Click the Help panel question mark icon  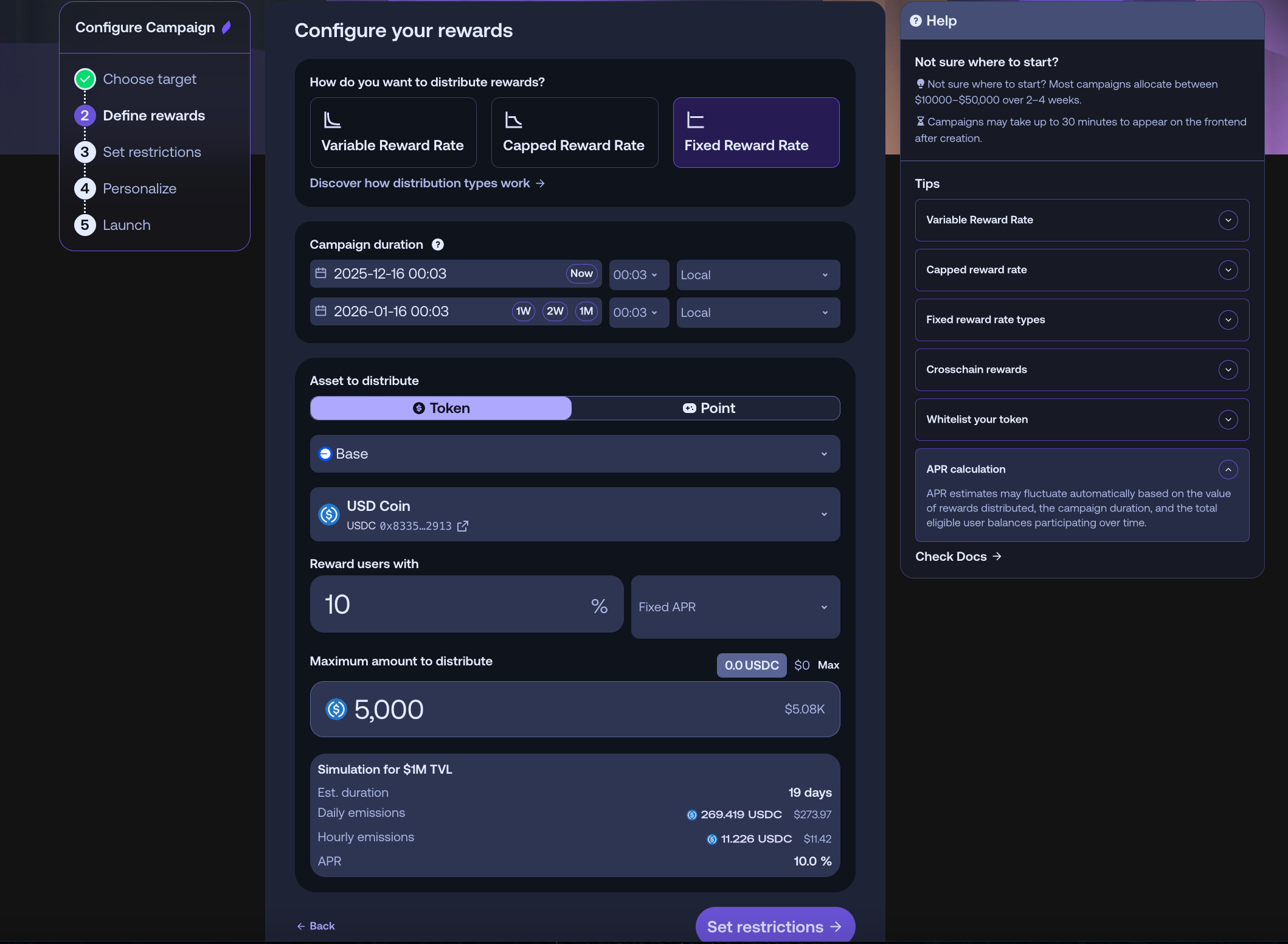(x=915, y=21)
